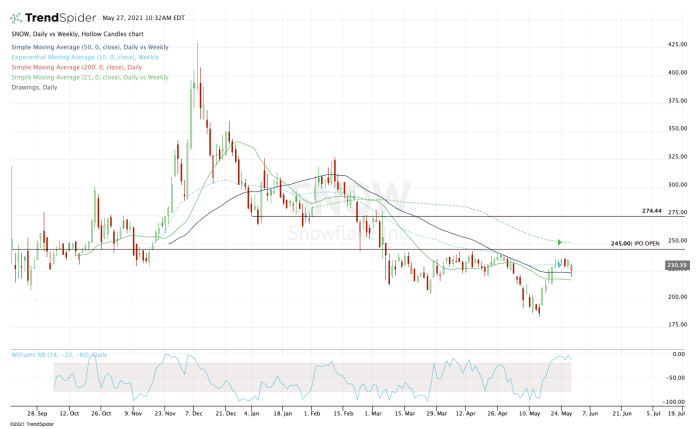
Task: Click the 1. Mar date on time axis
Action: click(373, 411)
